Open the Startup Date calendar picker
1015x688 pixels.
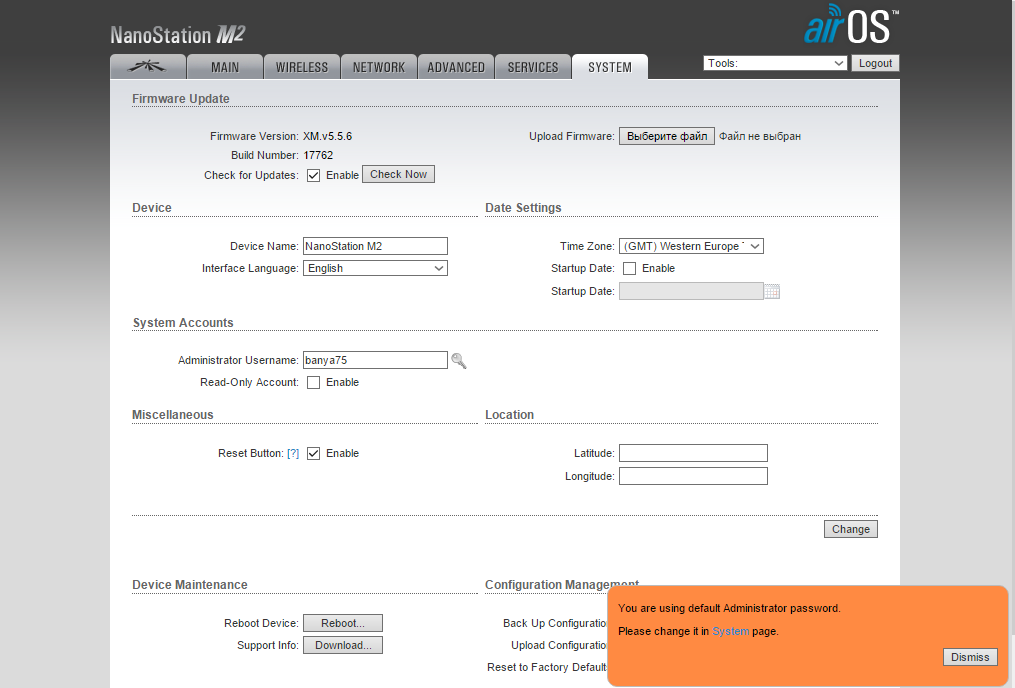point(771,292)
